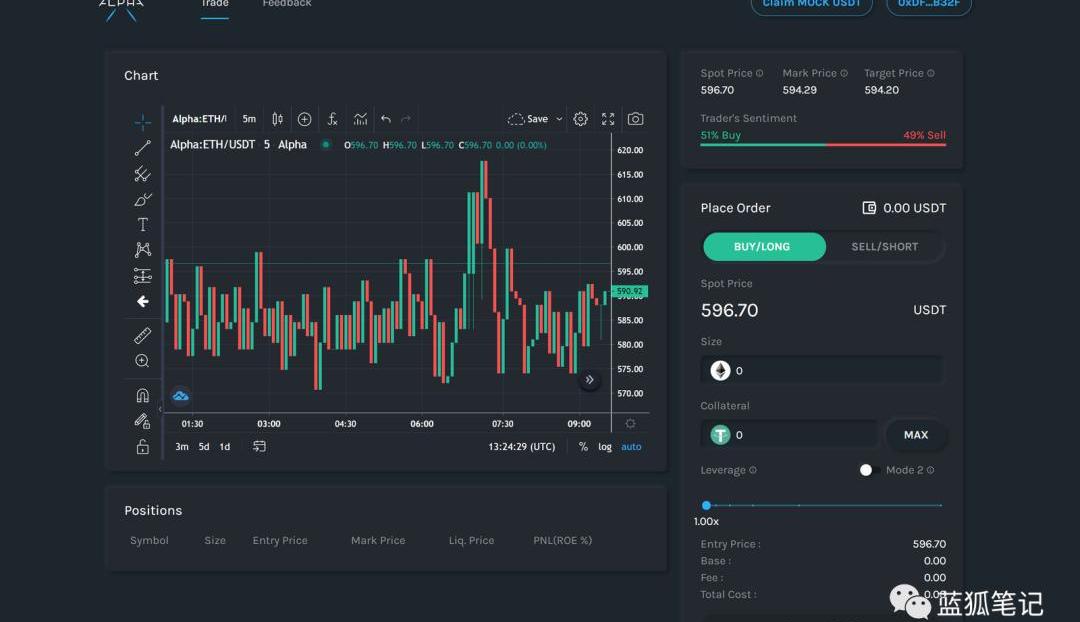Viewport: 1080px width, 622px height.
Task: Open the timezone clock 13:24:29 (UTC)
Action: pos(521,446)
